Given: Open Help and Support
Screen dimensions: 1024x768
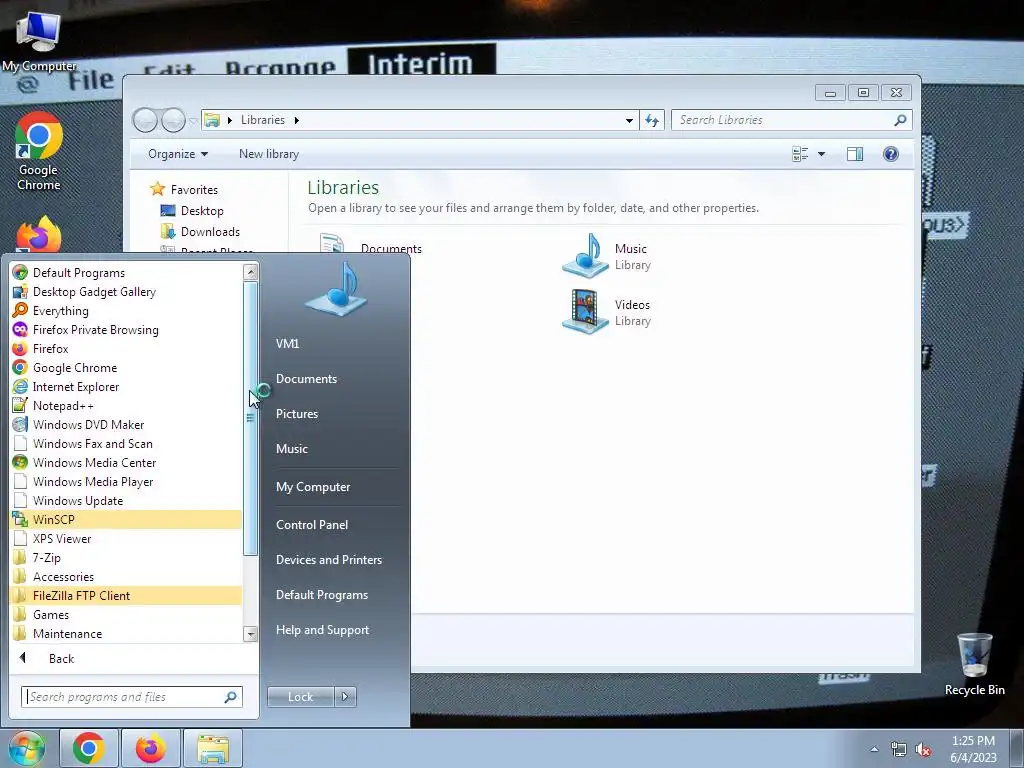Looking at the screenshot, I should [x=322, y=630].
